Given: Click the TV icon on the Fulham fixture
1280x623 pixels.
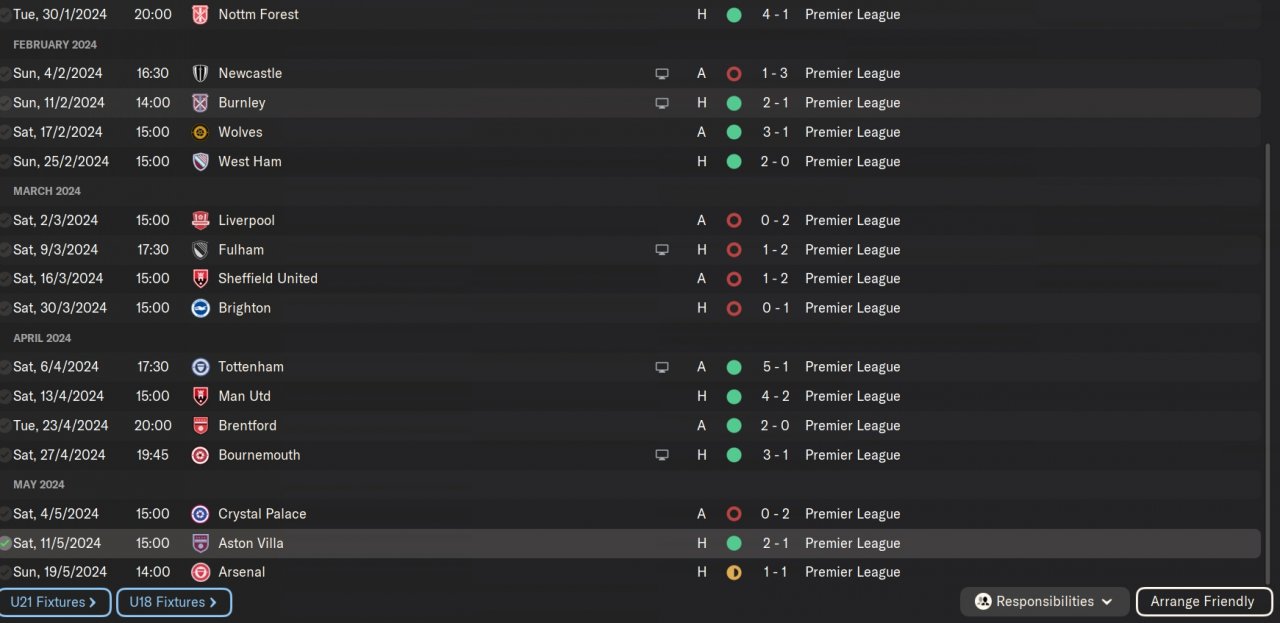Looking at the screenshot, I should point(661,250).
